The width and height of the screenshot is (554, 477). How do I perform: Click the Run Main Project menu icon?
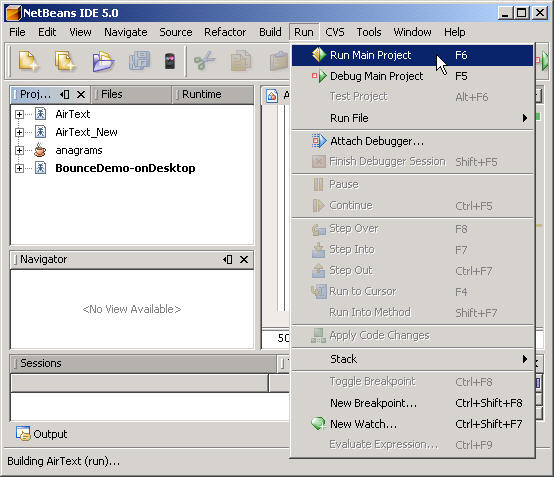point(319,55)
